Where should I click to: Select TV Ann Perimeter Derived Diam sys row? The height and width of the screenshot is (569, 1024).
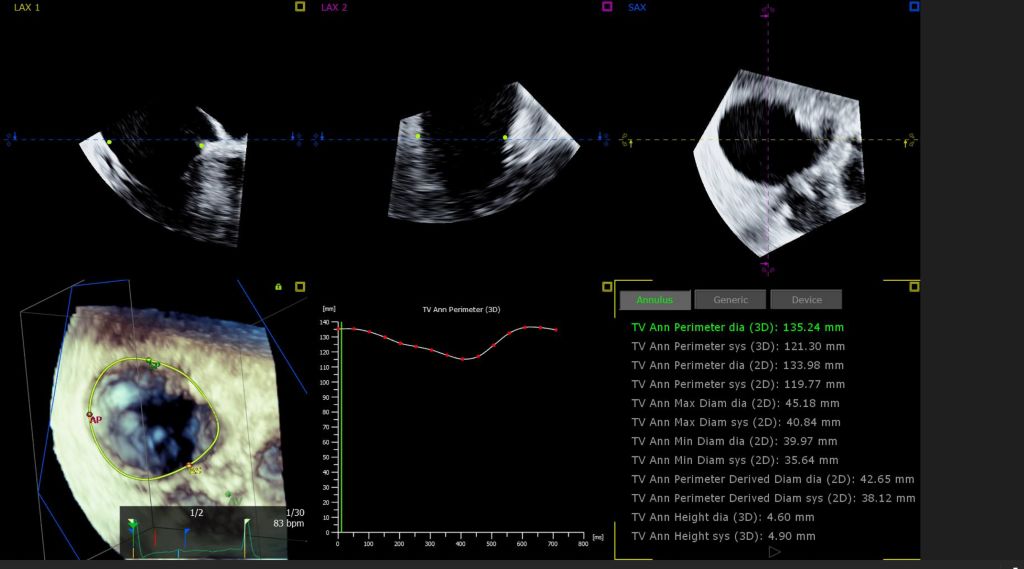click(773, 498)
